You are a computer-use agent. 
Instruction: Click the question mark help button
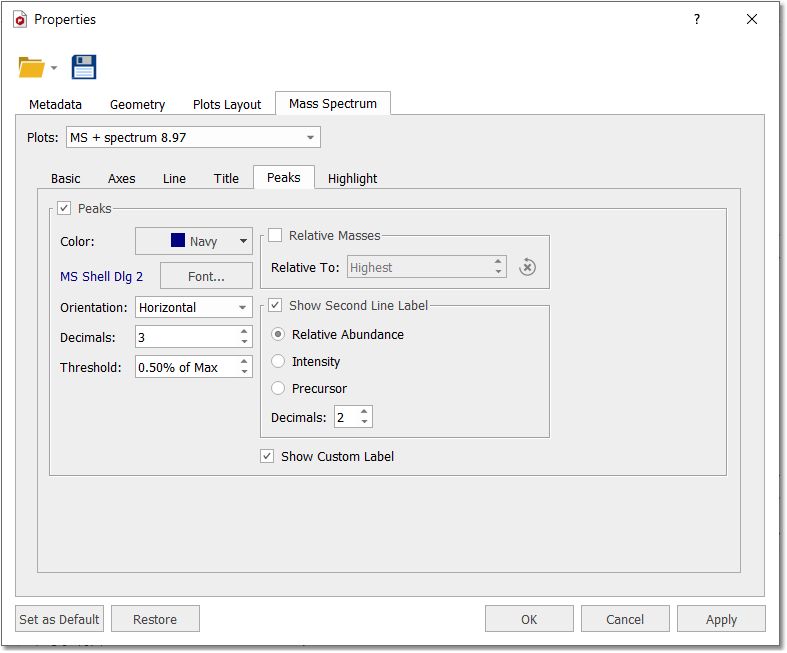(697, 19)
